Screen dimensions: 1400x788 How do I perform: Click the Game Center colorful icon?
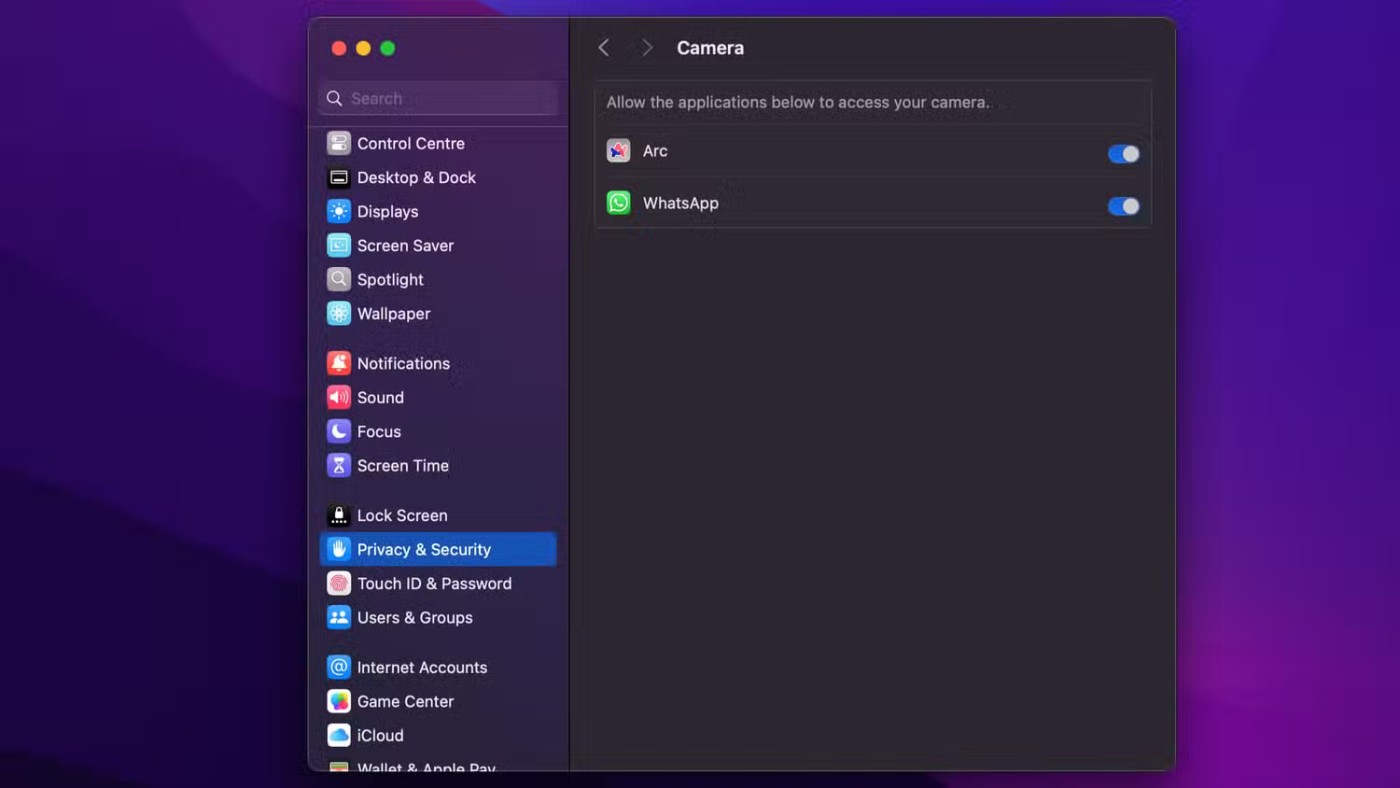pos(339,701)
